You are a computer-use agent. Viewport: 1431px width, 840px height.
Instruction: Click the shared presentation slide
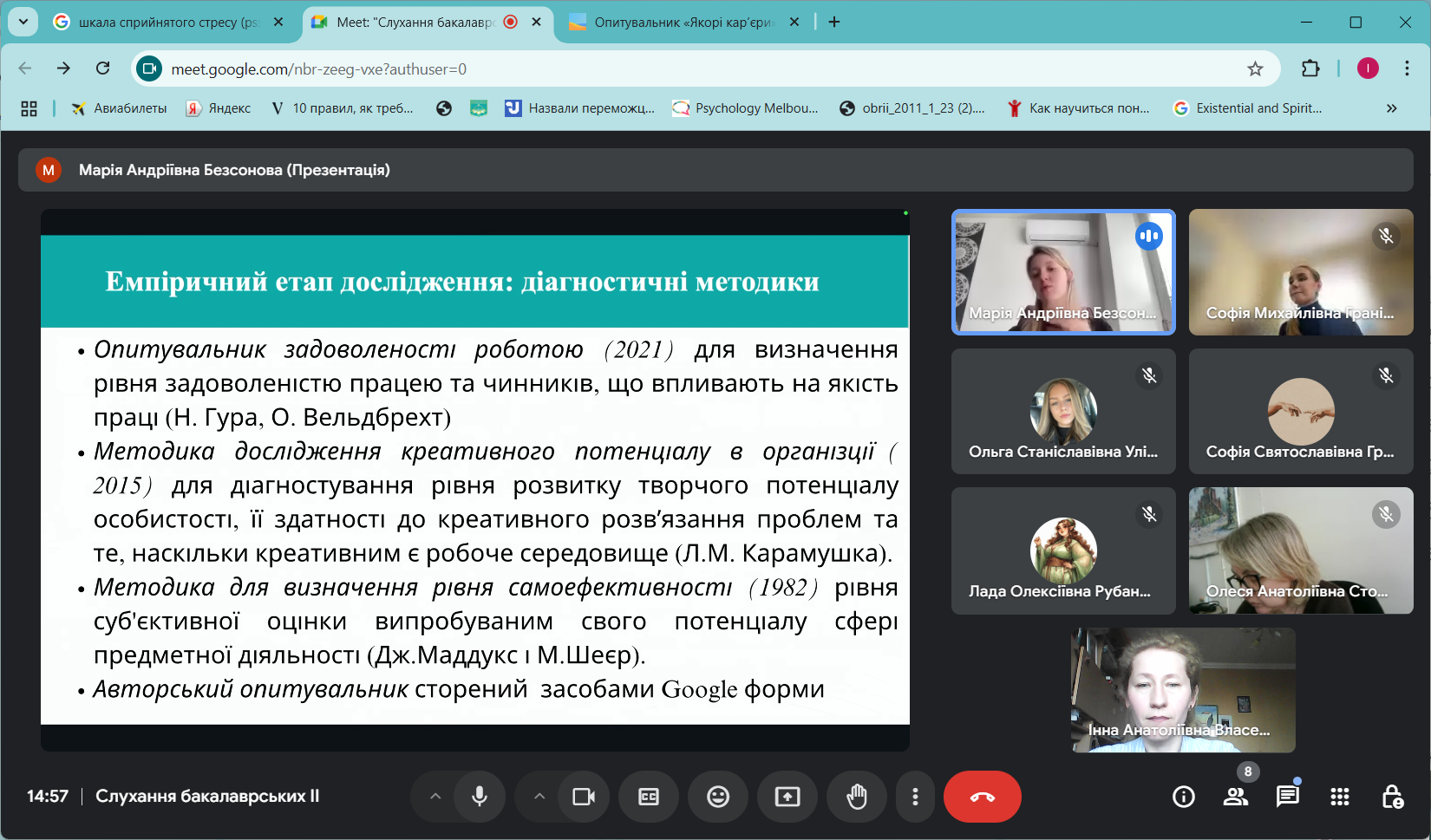pos(475,479)
